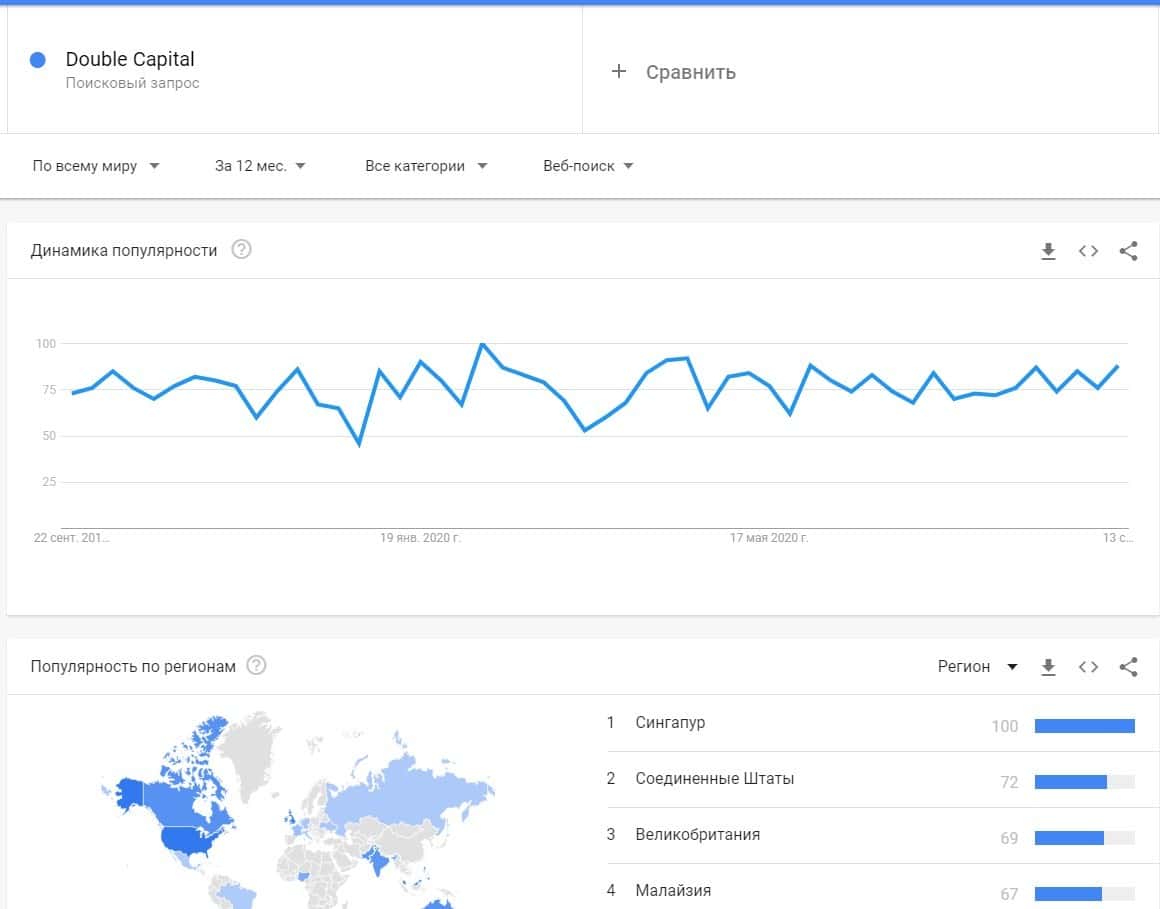Open the По всему миру location dropdown
Viewport: 1160px width, 909px height.
click(x=96, y=166)
